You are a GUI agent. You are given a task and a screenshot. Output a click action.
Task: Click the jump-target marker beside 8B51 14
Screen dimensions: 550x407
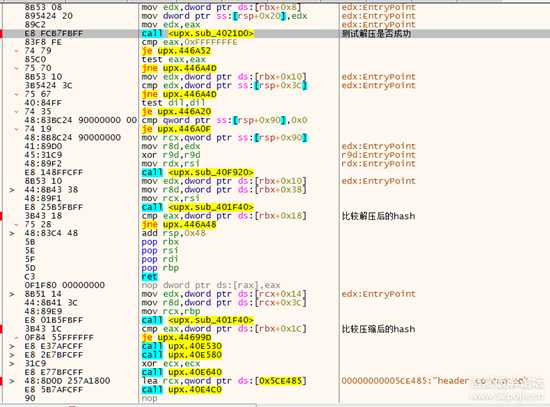pos(12,294)
